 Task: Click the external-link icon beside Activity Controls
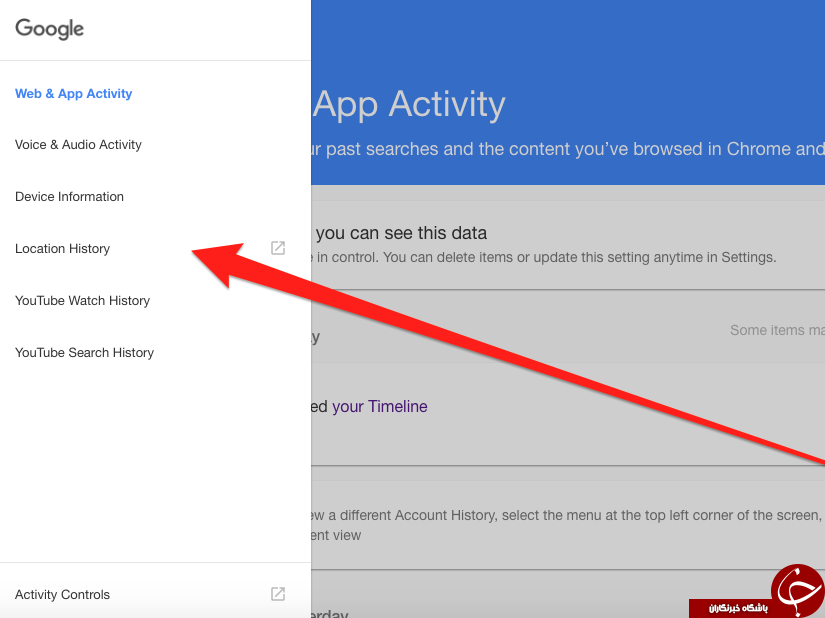[x=278, y=594]
